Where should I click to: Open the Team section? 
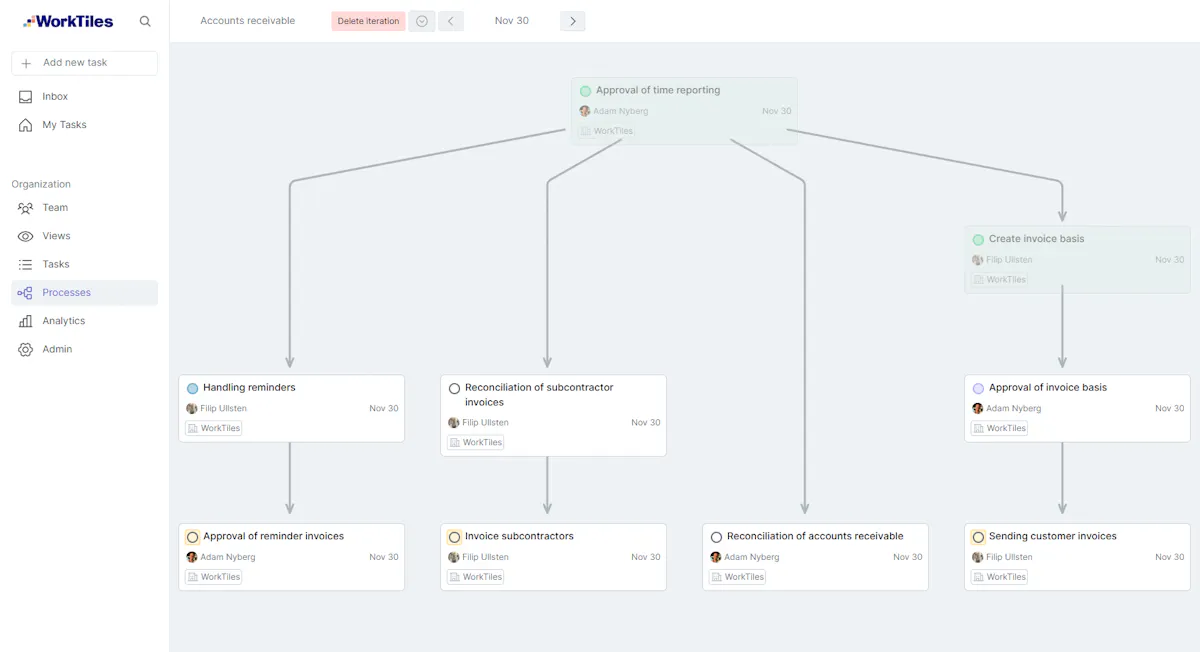(x=84, y=208)
